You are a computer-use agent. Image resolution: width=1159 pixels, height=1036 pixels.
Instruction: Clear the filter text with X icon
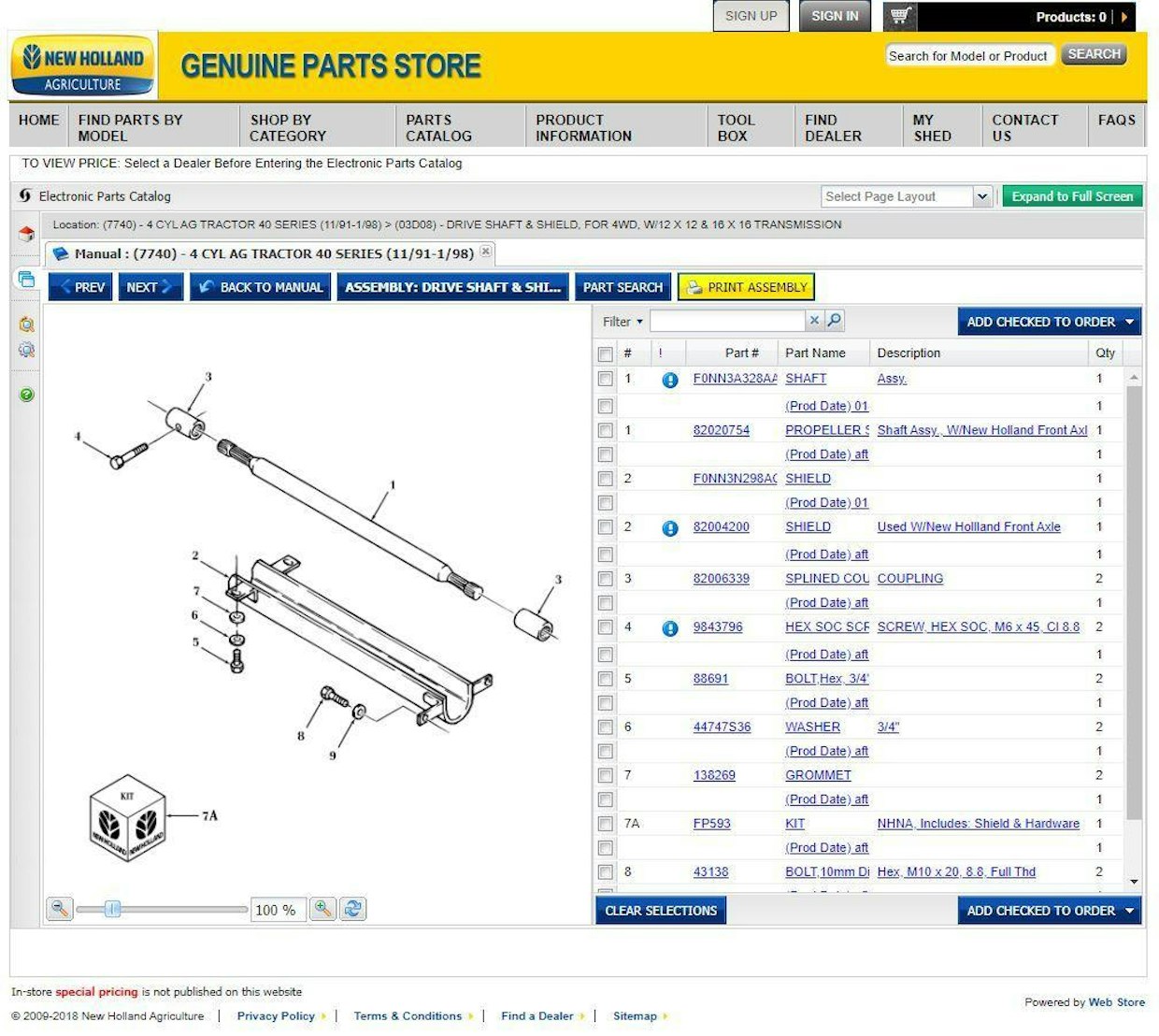pos(814,320)
